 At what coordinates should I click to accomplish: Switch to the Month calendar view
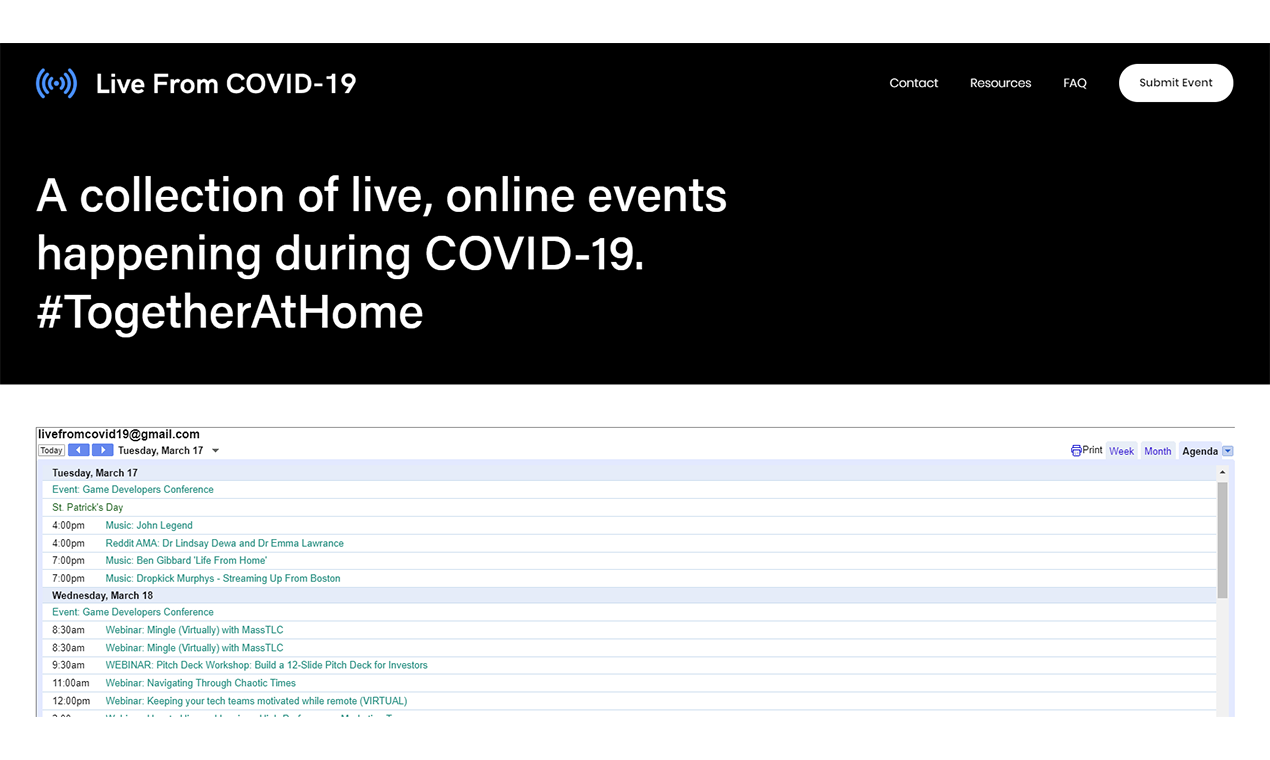point(1157,450)
